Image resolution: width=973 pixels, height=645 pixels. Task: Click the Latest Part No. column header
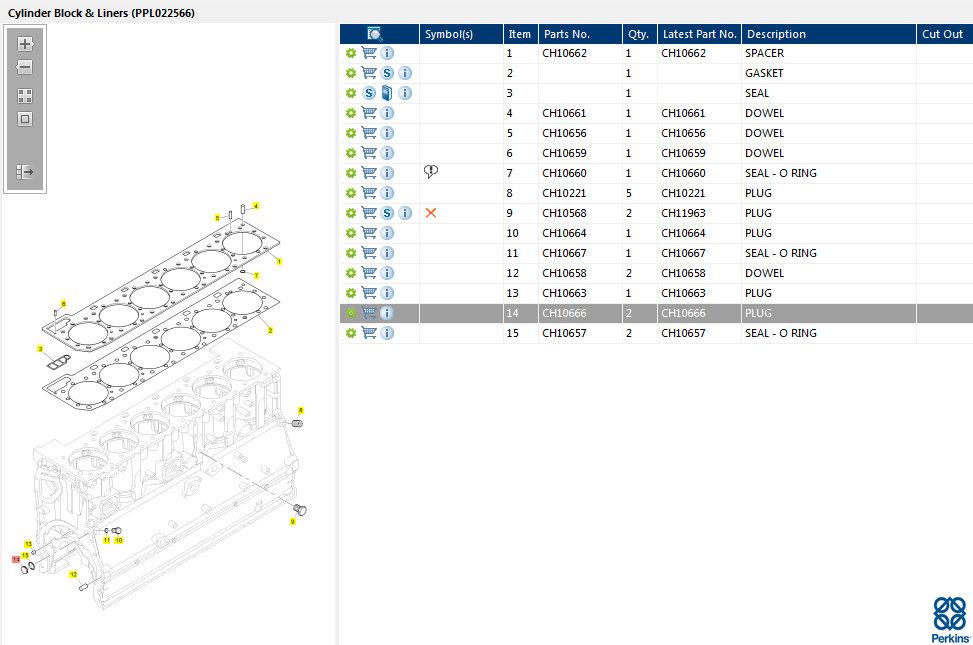point(699,34)
